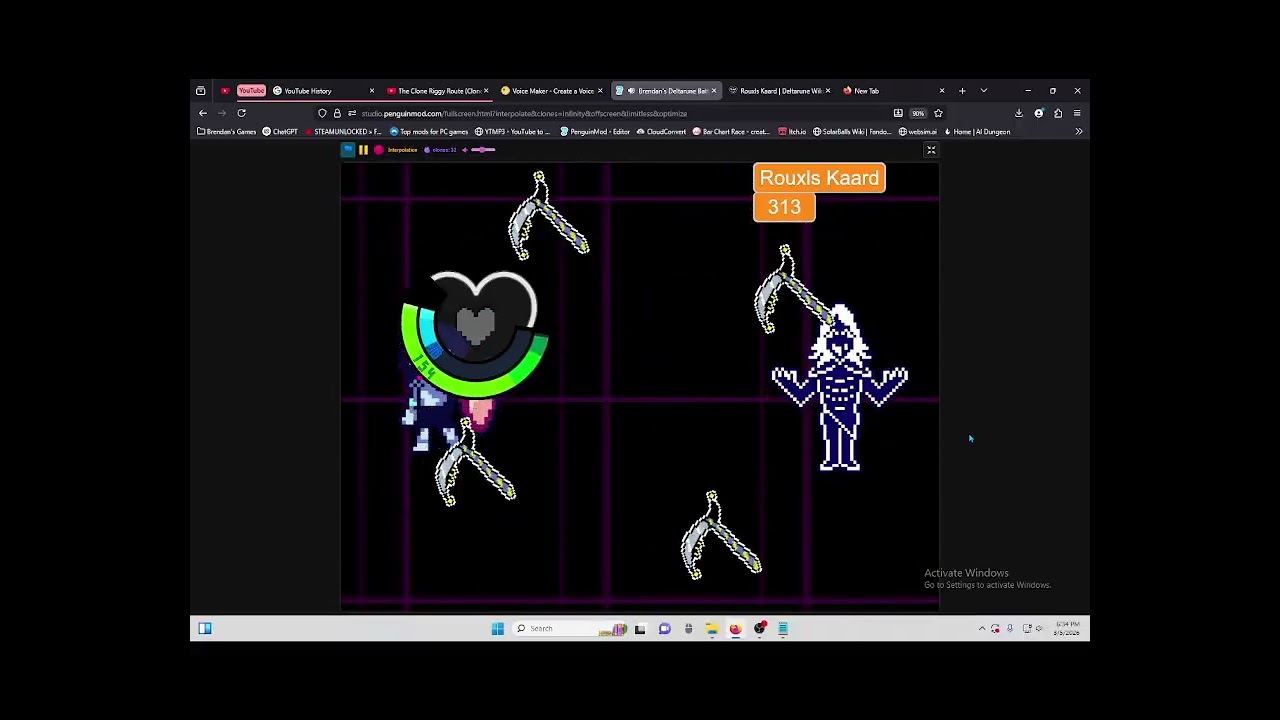Open the extensions puzzle icon
This screenshot has height=720, width=1280.
pos(1058,113)
